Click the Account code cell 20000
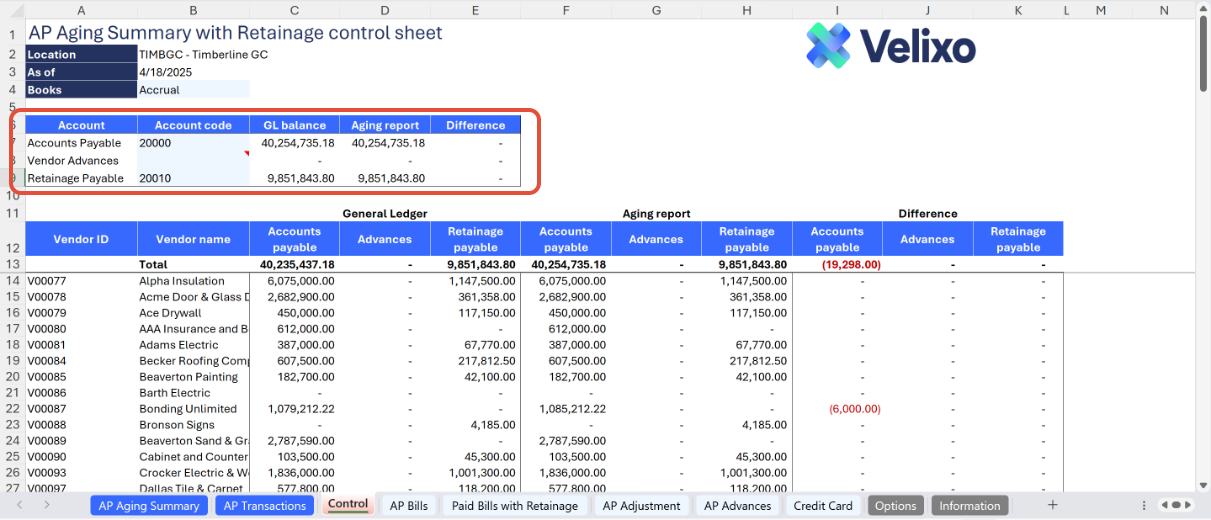The height and width of the screenshot is (520, 1211). 193,143
